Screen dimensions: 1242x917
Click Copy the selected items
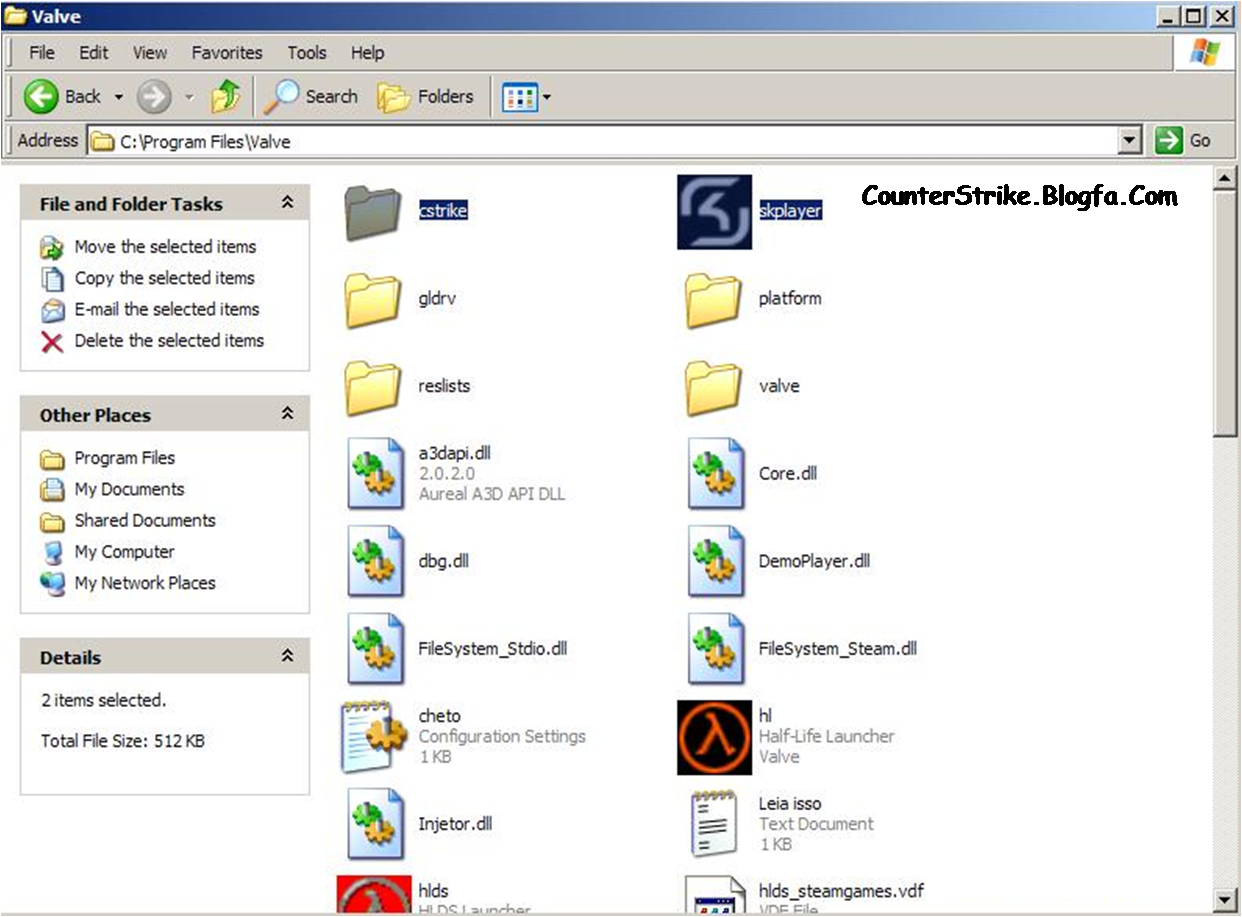coord(164,278)
